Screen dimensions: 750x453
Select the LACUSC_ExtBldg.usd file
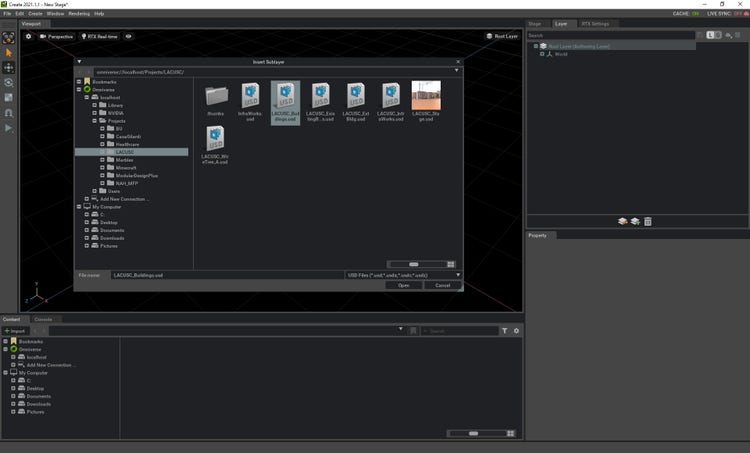pos(356,102)
